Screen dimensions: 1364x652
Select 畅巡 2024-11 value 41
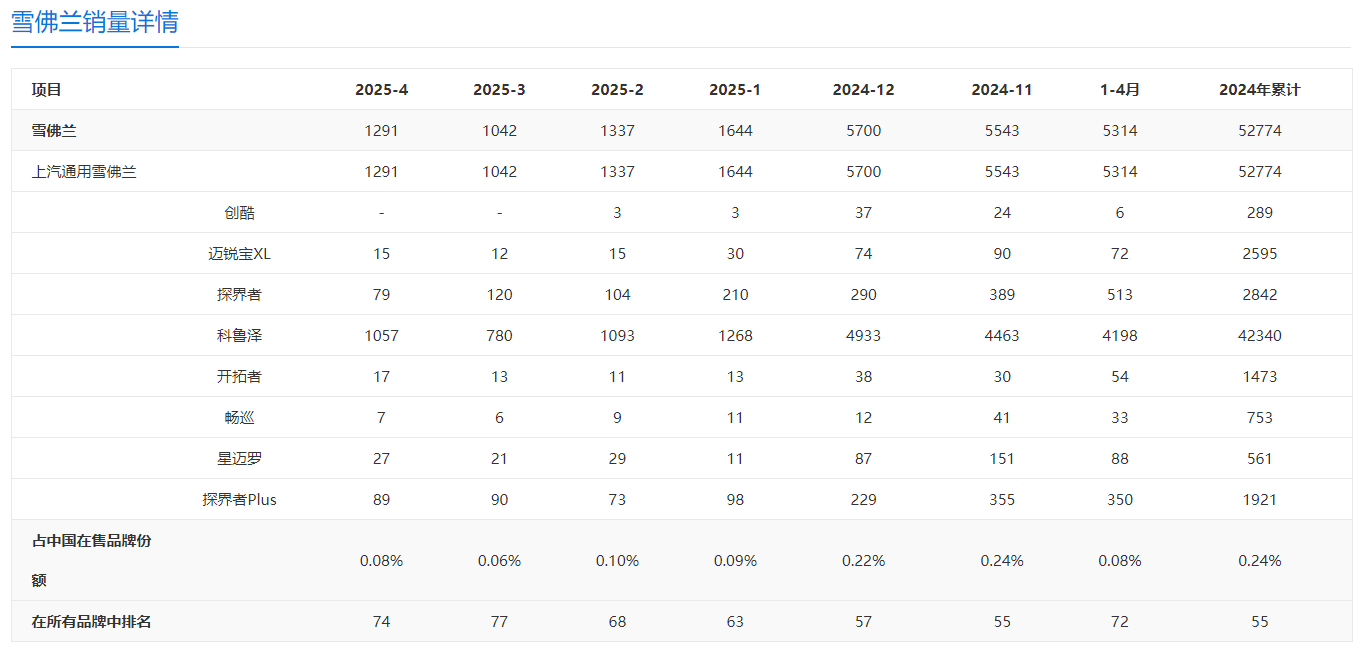click(1002, 418)
